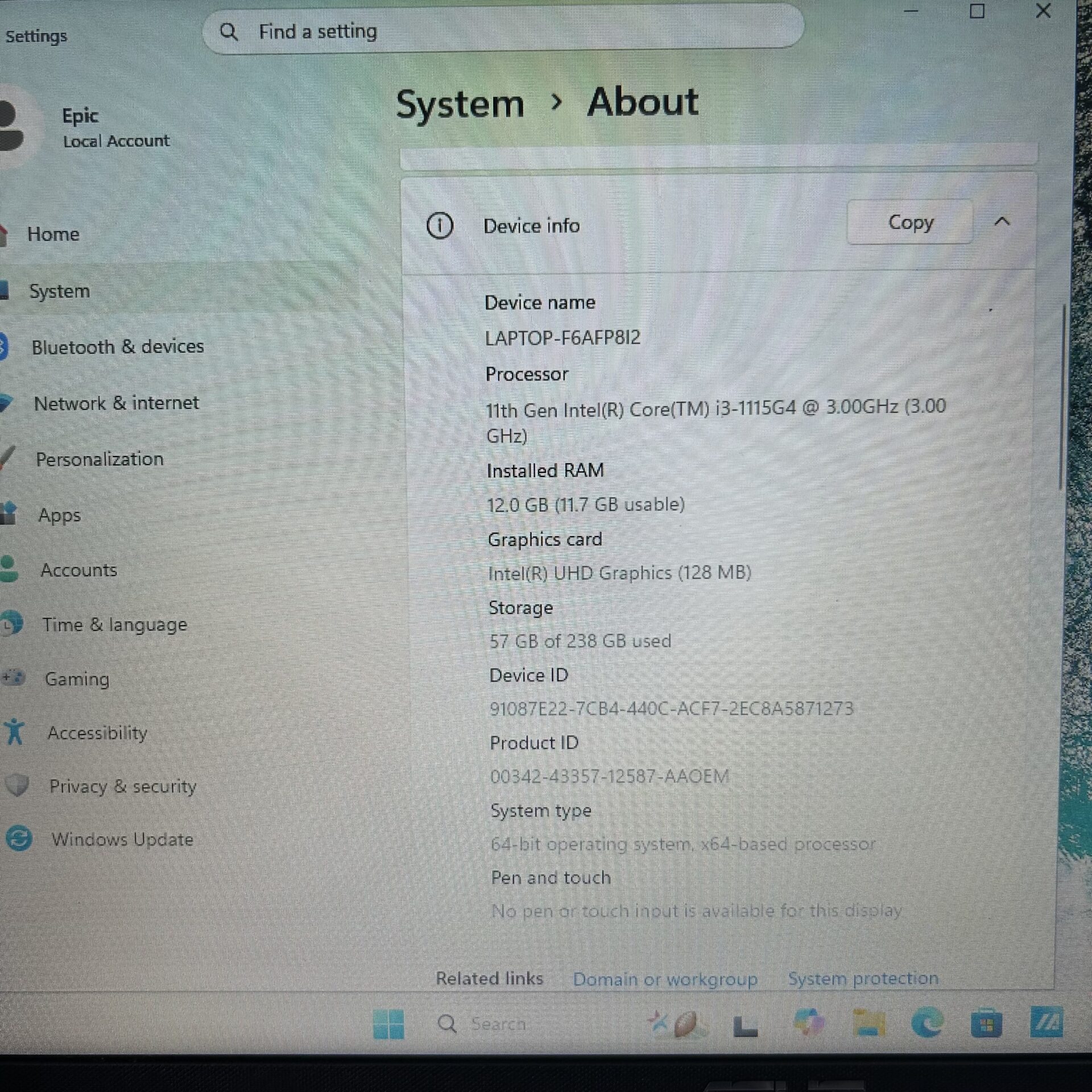Open the Apps settings page
Screen dimensions: 1092x1092
(x=59, y=515)
